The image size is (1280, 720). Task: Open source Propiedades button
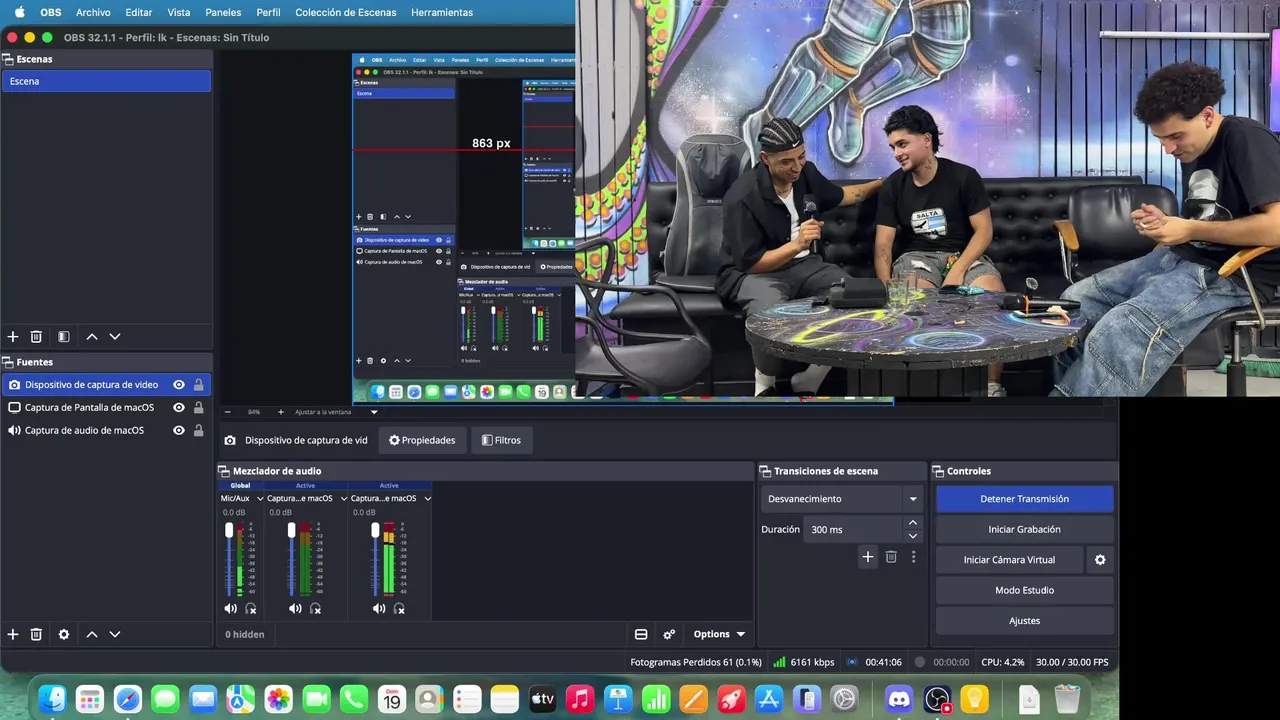coord(422,440)
